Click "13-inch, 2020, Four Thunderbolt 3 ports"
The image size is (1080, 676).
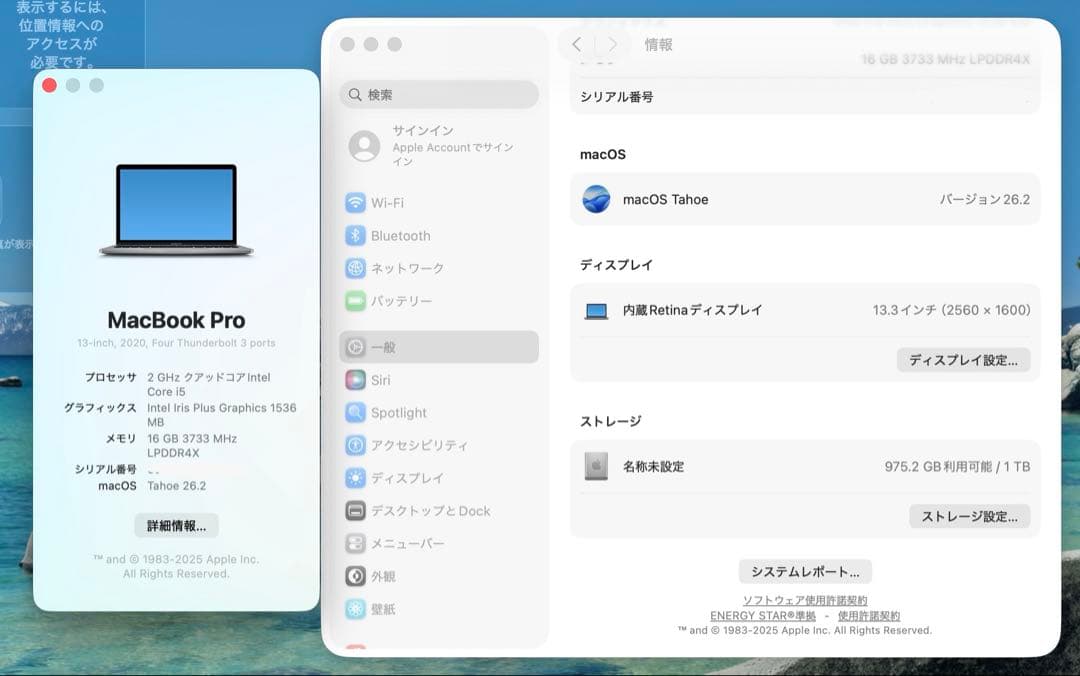(x=176, y=342)
